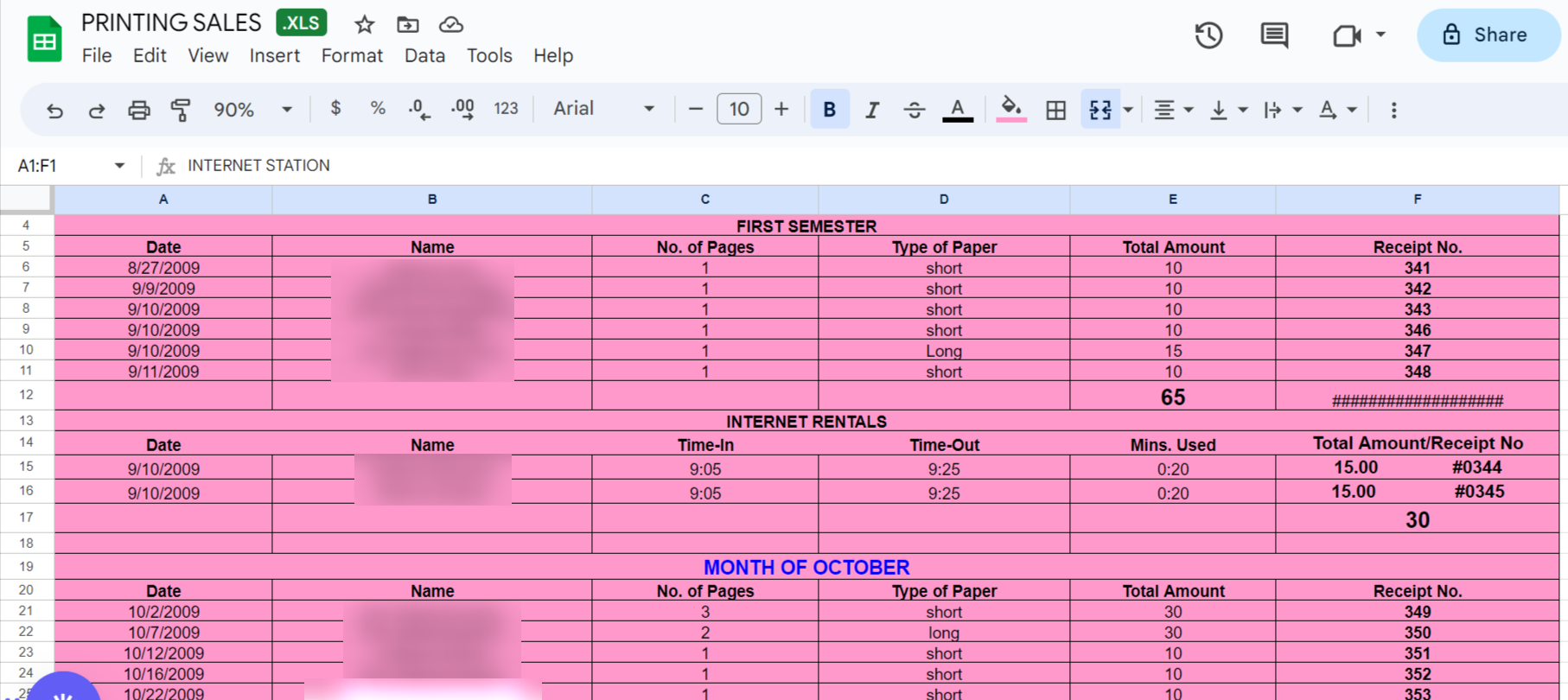Viewport: 1568px width, 700px height.
Task: Increase decimal places
Action: (x=462, y=109)
